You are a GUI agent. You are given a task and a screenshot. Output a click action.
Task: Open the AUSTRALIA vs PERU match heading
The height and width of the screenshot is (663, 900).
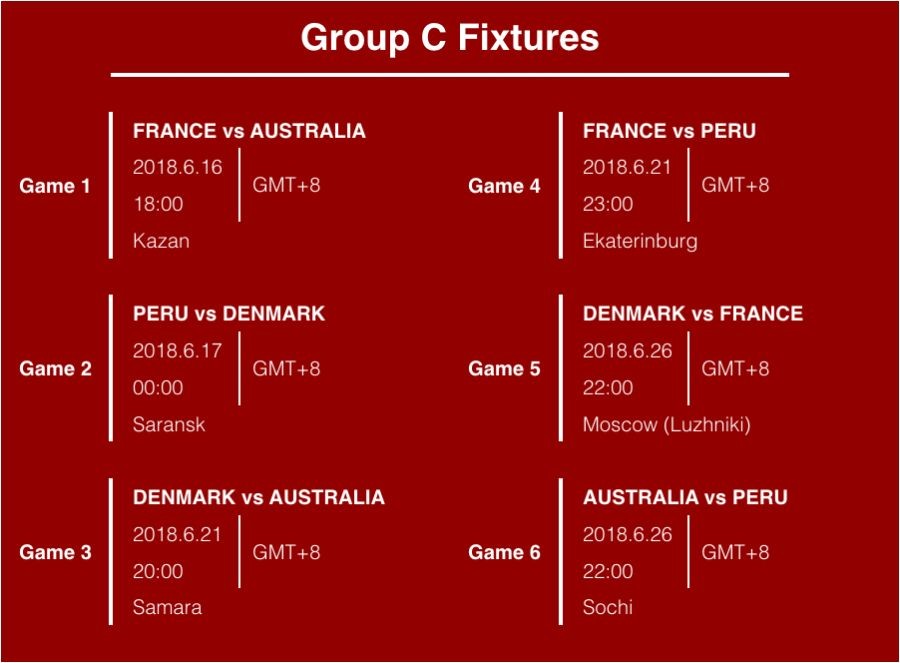(x=685, y=497)
